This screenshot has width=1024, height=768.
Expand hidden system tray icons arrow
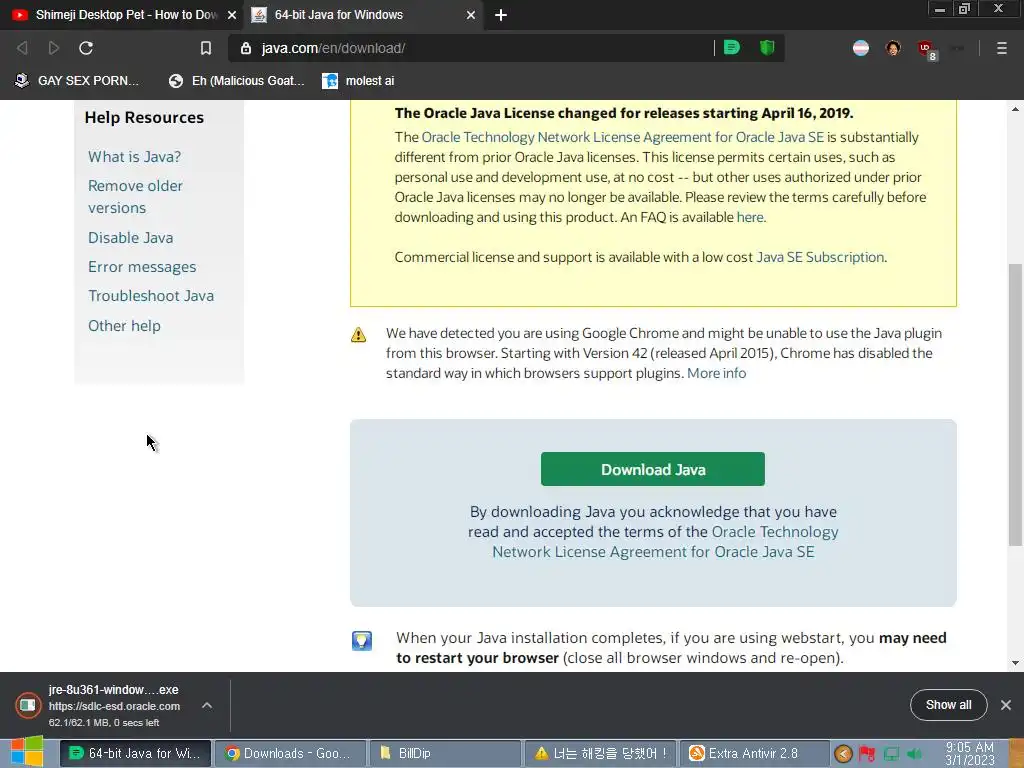click(843, 754)
